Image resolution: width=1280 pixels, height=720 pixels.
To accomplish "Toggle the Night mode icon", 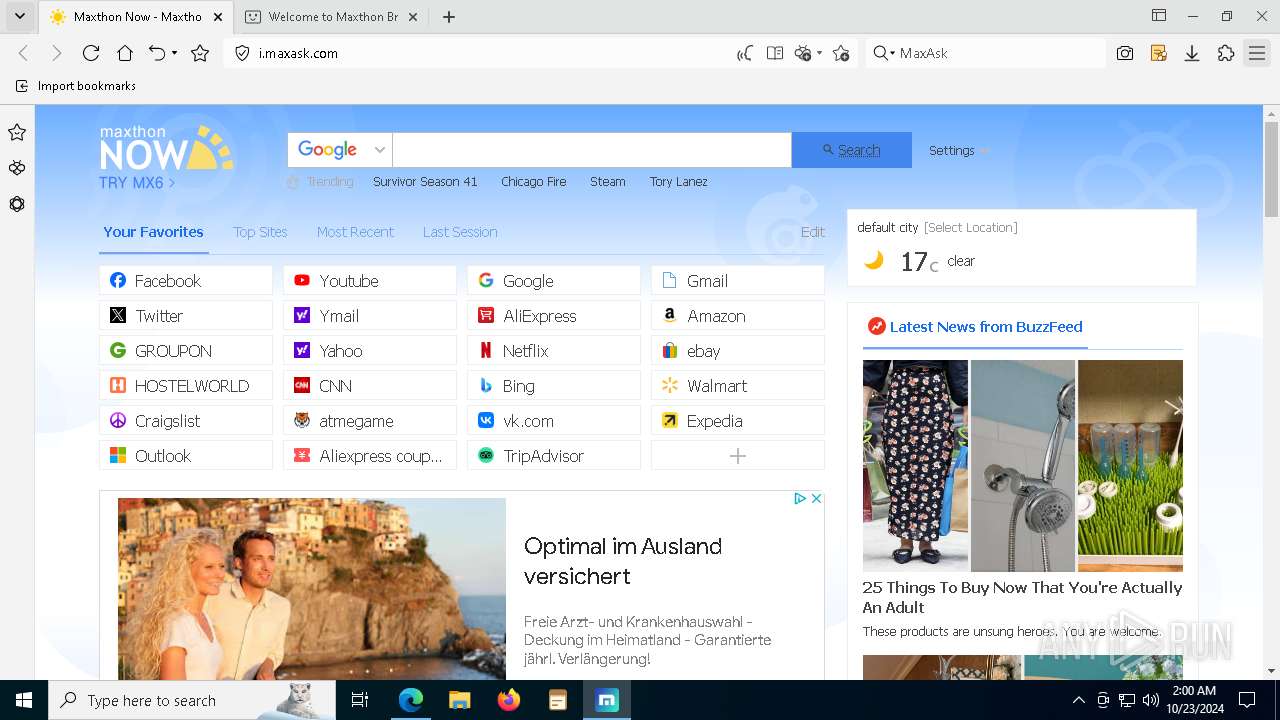I will pos(802,53).
